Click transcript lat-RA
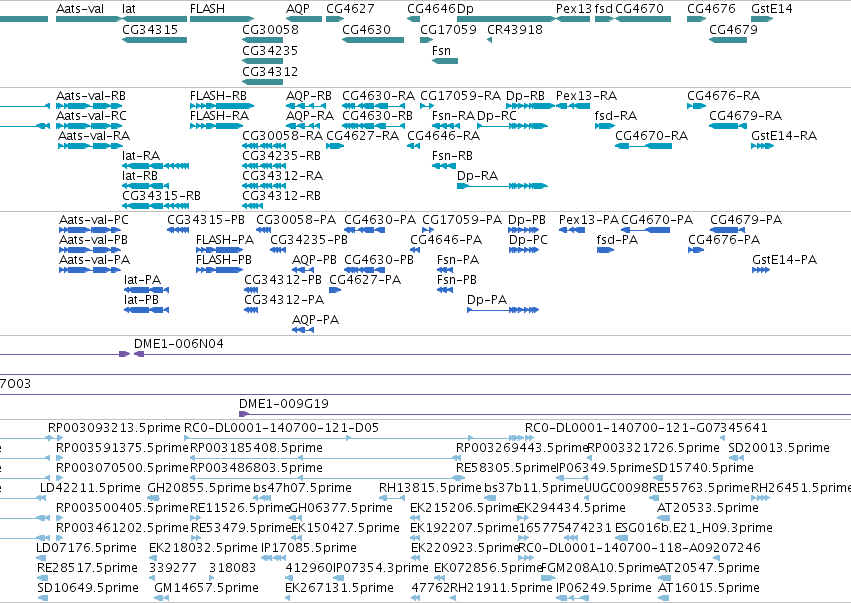 pyautogui.click(x=141, y=156)
